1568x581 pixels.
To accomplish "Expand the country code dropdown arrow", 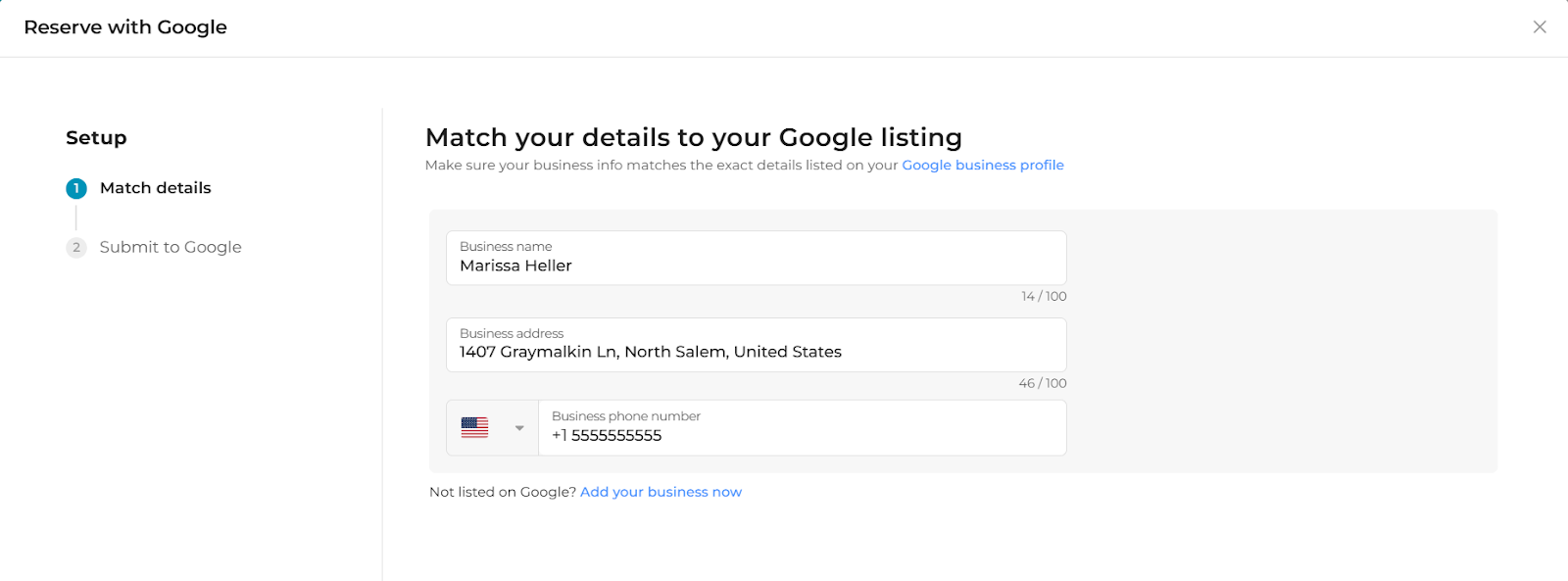I will 519,428.
